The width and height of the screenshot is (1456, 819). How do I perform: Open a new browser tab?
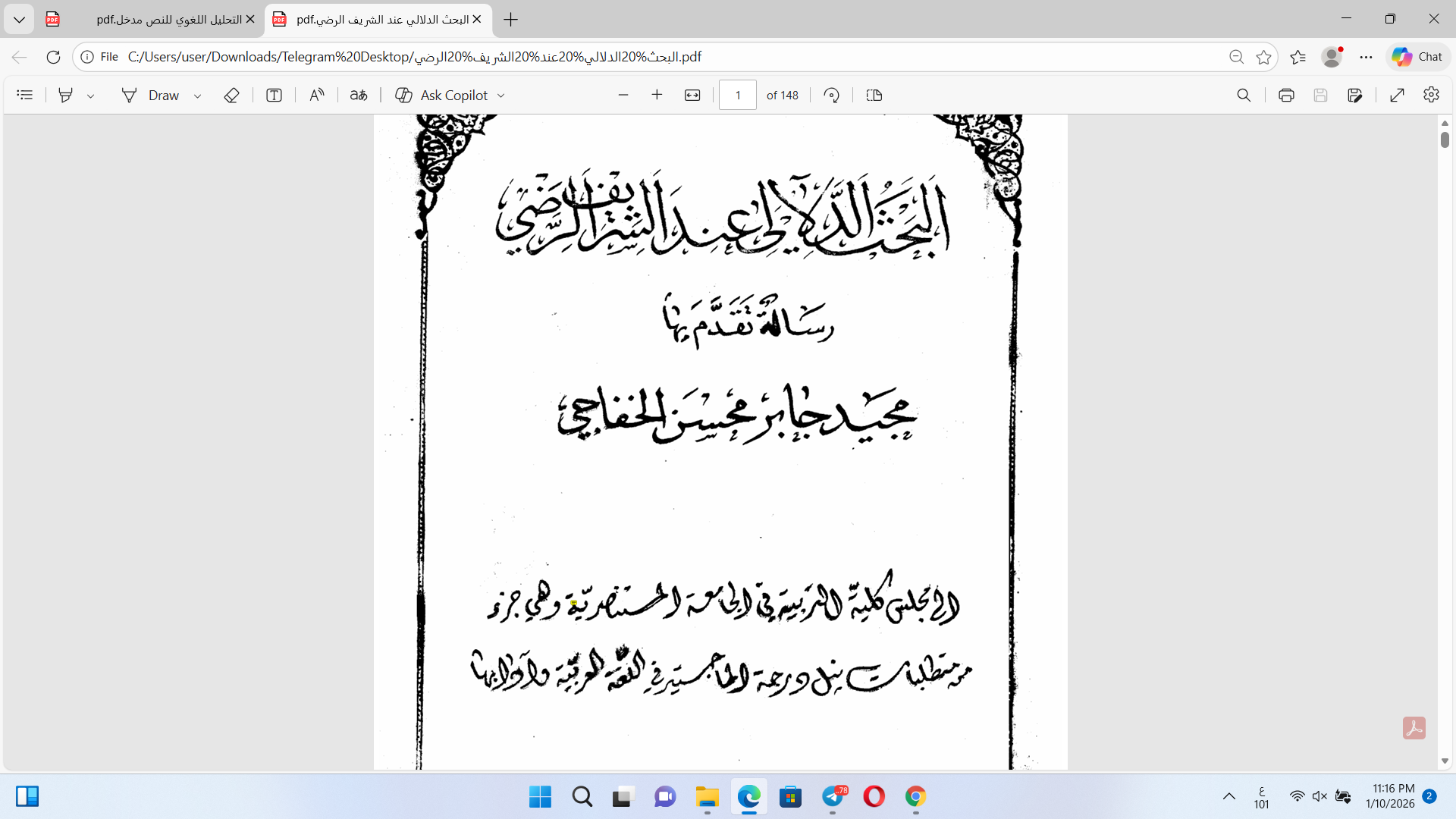511,20
